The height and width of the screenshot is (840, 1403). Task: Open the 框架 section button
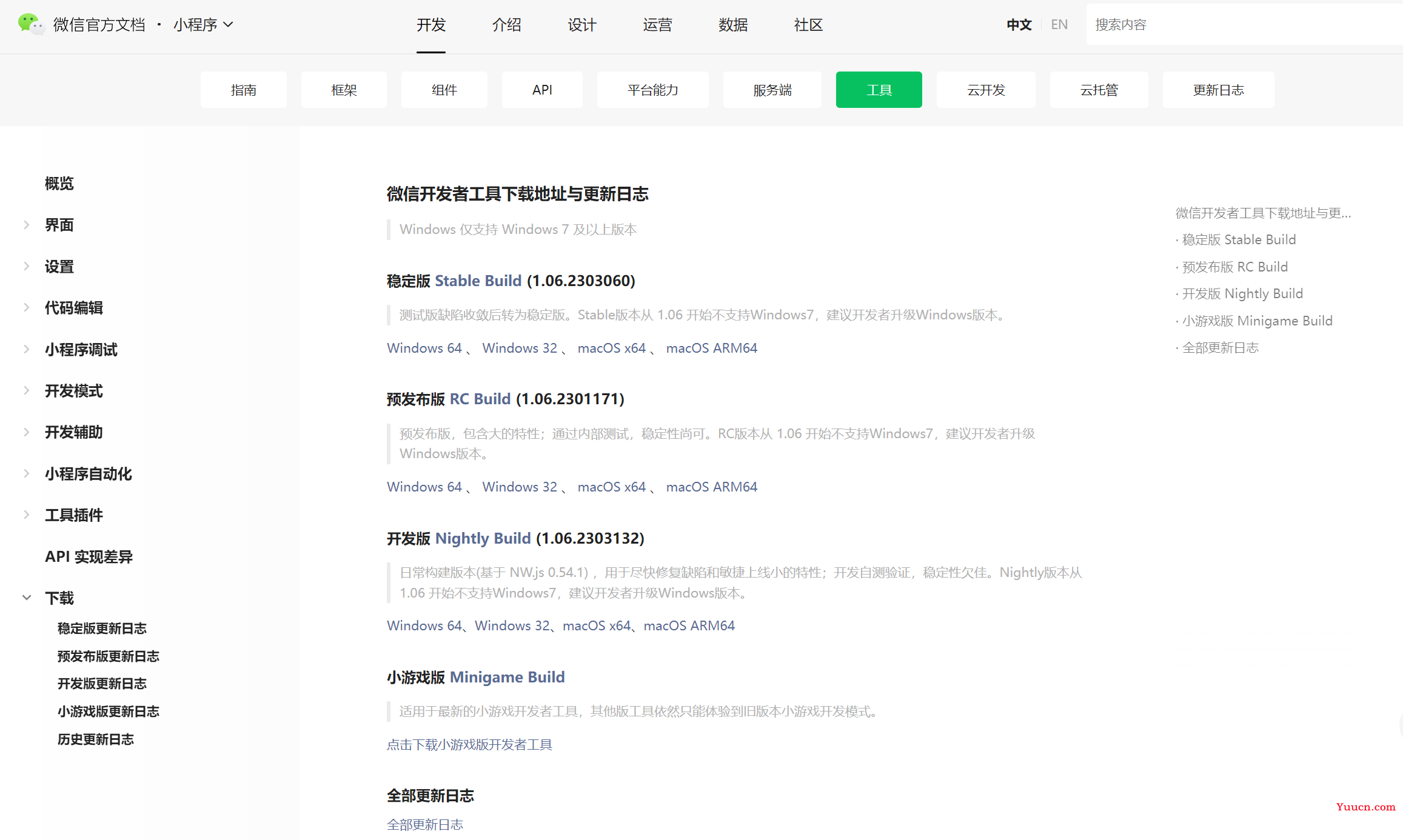pyautogui.click(x=344, y=90)
